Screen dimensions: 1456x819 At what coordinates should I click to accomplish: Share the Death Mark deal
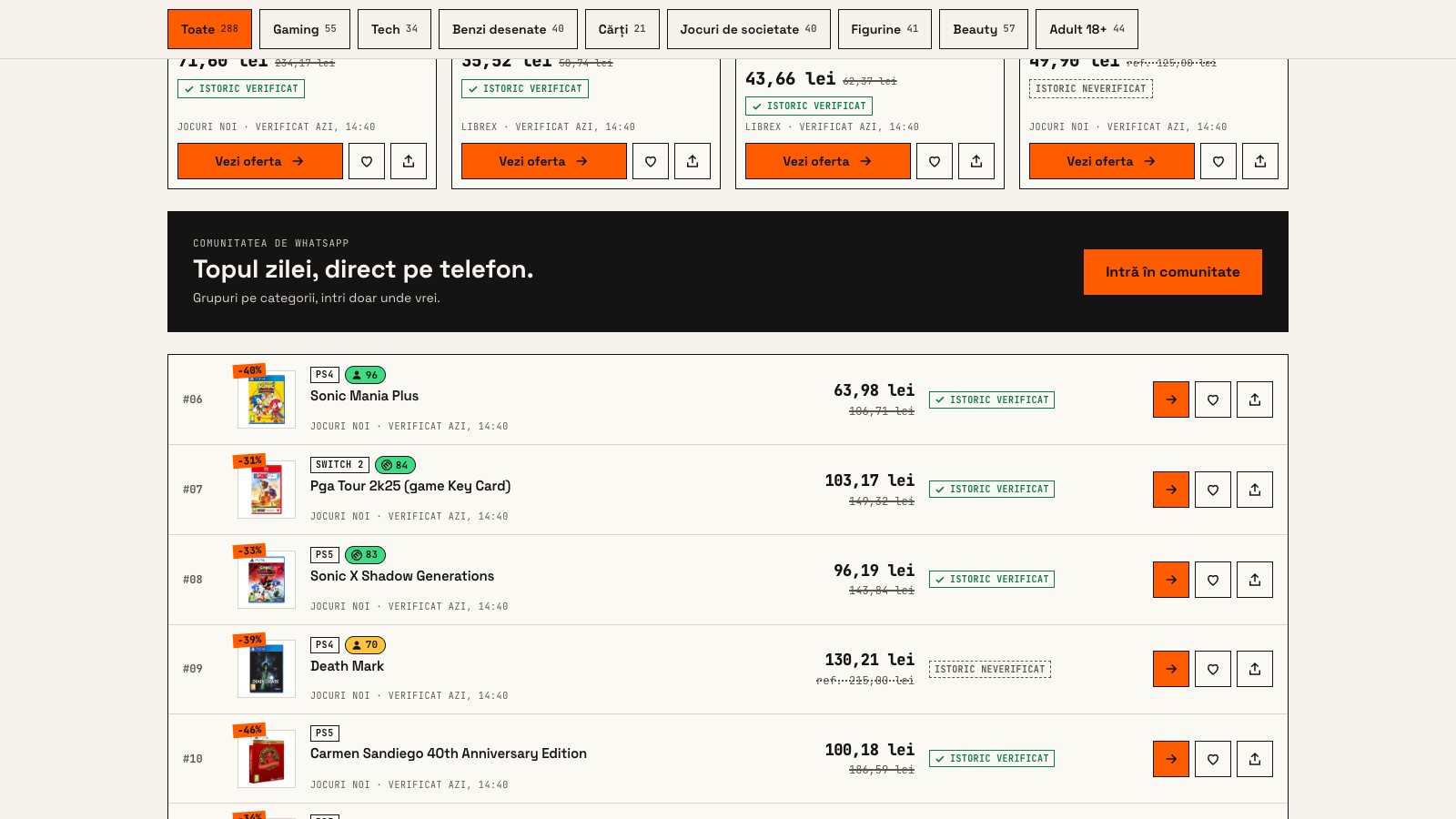coord(1255,669)
